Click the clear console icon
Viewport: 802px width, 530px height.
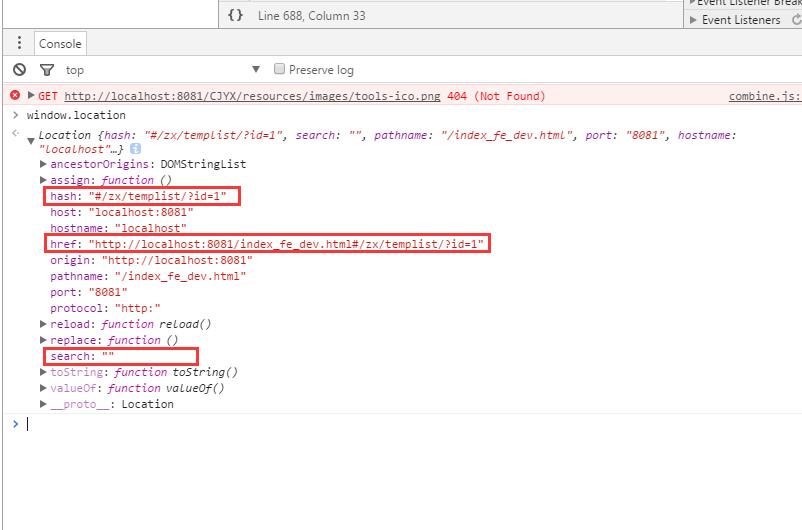click(x=19, y=70)
